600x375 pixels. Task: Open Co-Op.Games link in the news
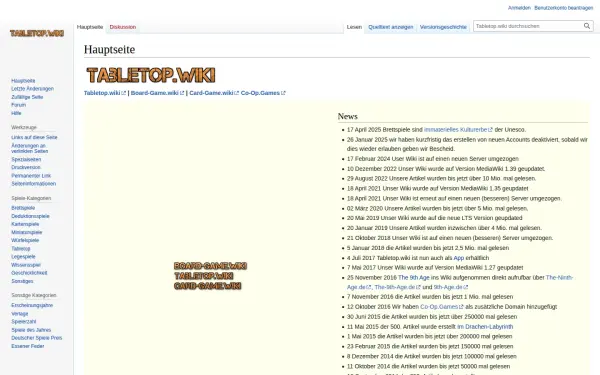442,307
